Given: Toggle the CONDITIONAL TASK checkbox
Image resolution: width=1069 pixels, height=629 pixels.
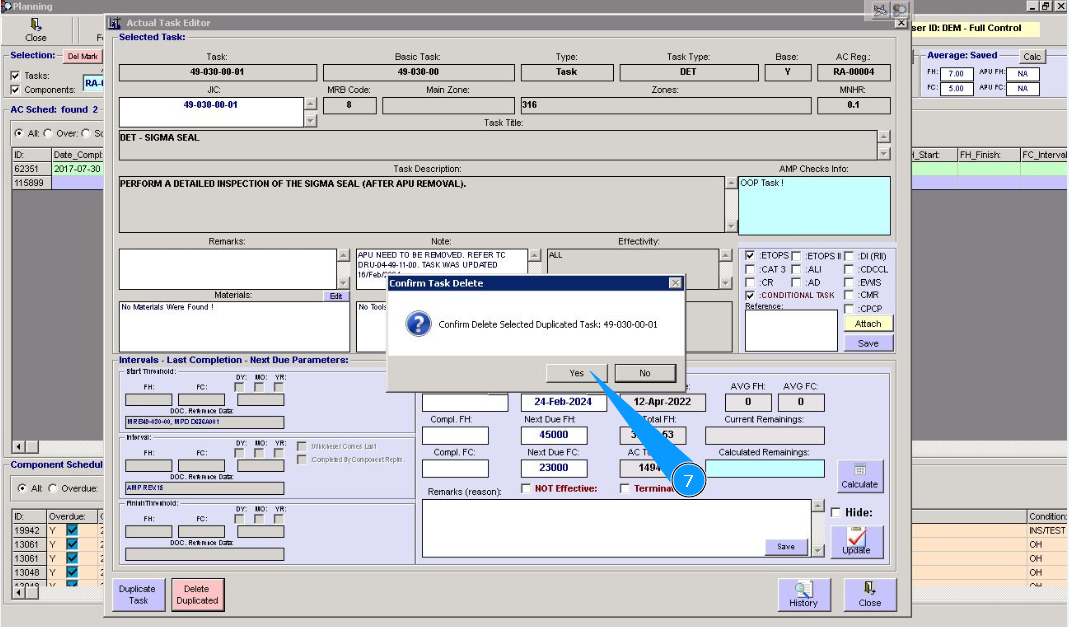Looking at the screenshot, I should 750,295.
